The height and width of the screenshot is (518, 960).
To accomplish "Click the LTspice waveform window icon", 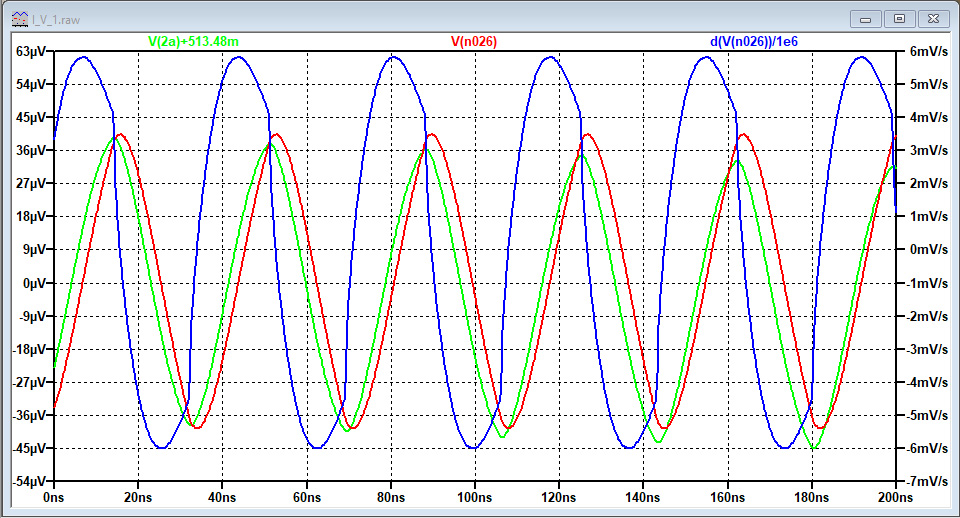I will [20, 19].
